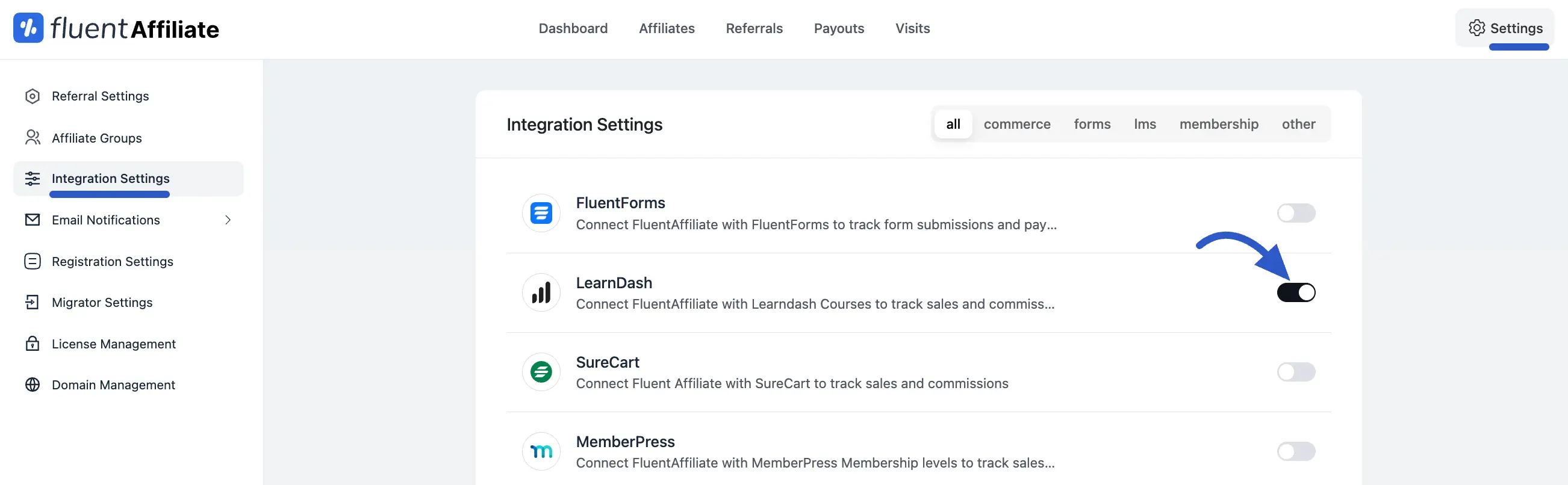Click the LearnDash bar-chart logo

pyautogui.click(x=541, y=292)
